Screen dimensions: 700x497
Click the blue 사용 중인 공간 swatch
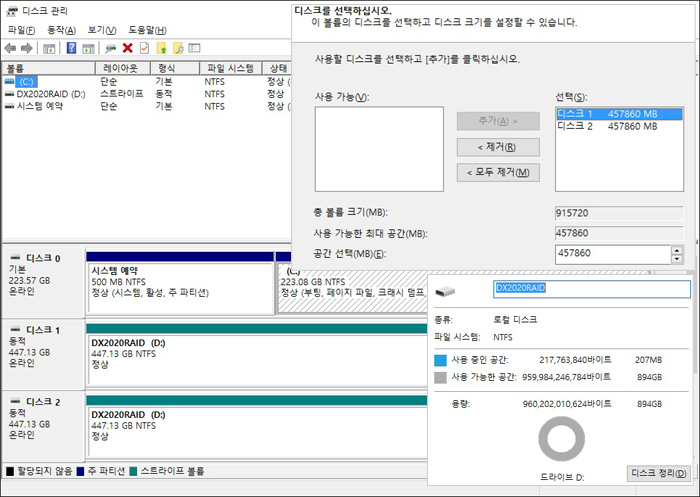coord(440,360)
